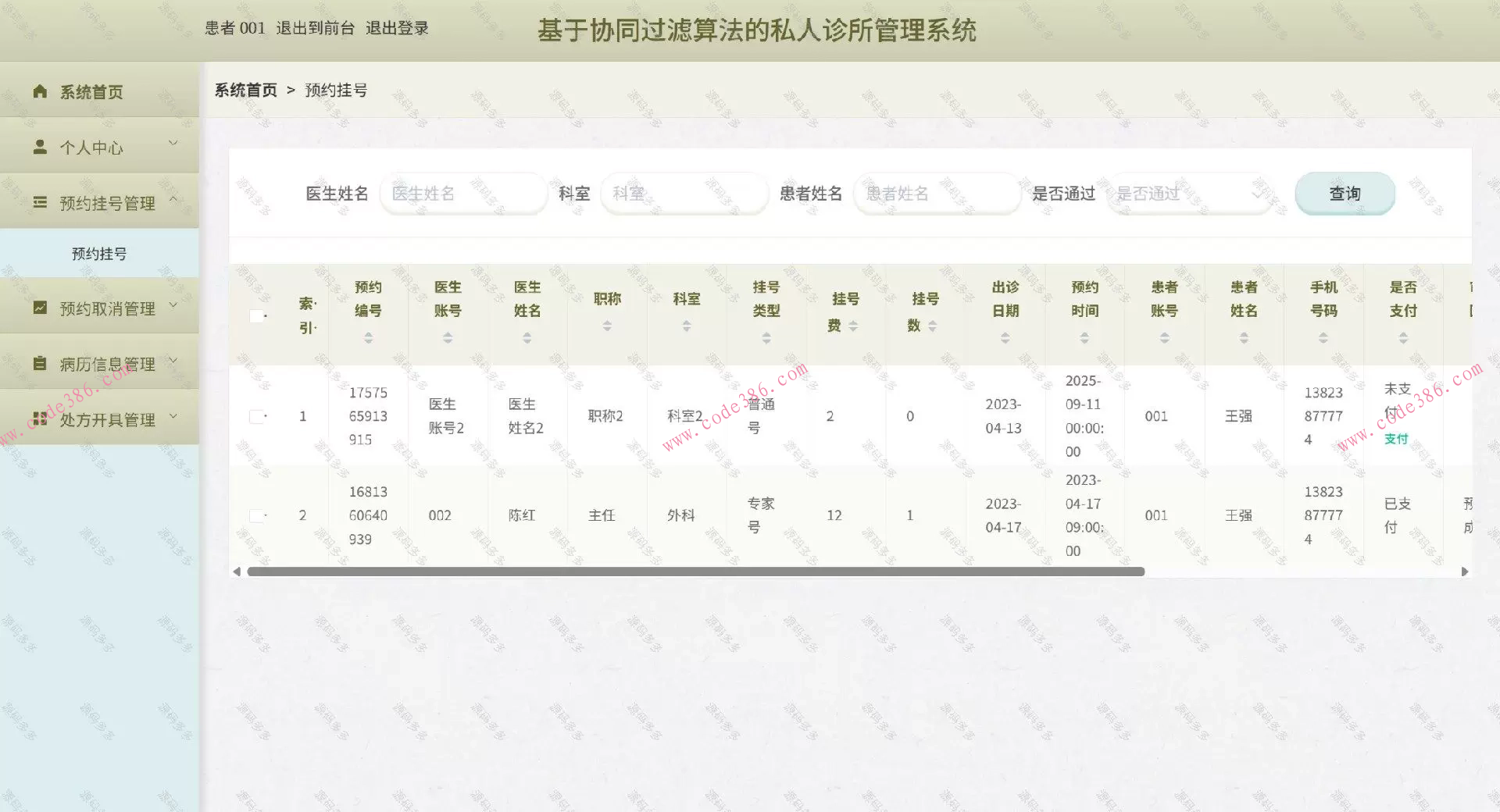Image resolution: width=1500 pixels, height=812 pixels.
Task: Open the 是否通过 dropdown
Action: [1190, 193]
